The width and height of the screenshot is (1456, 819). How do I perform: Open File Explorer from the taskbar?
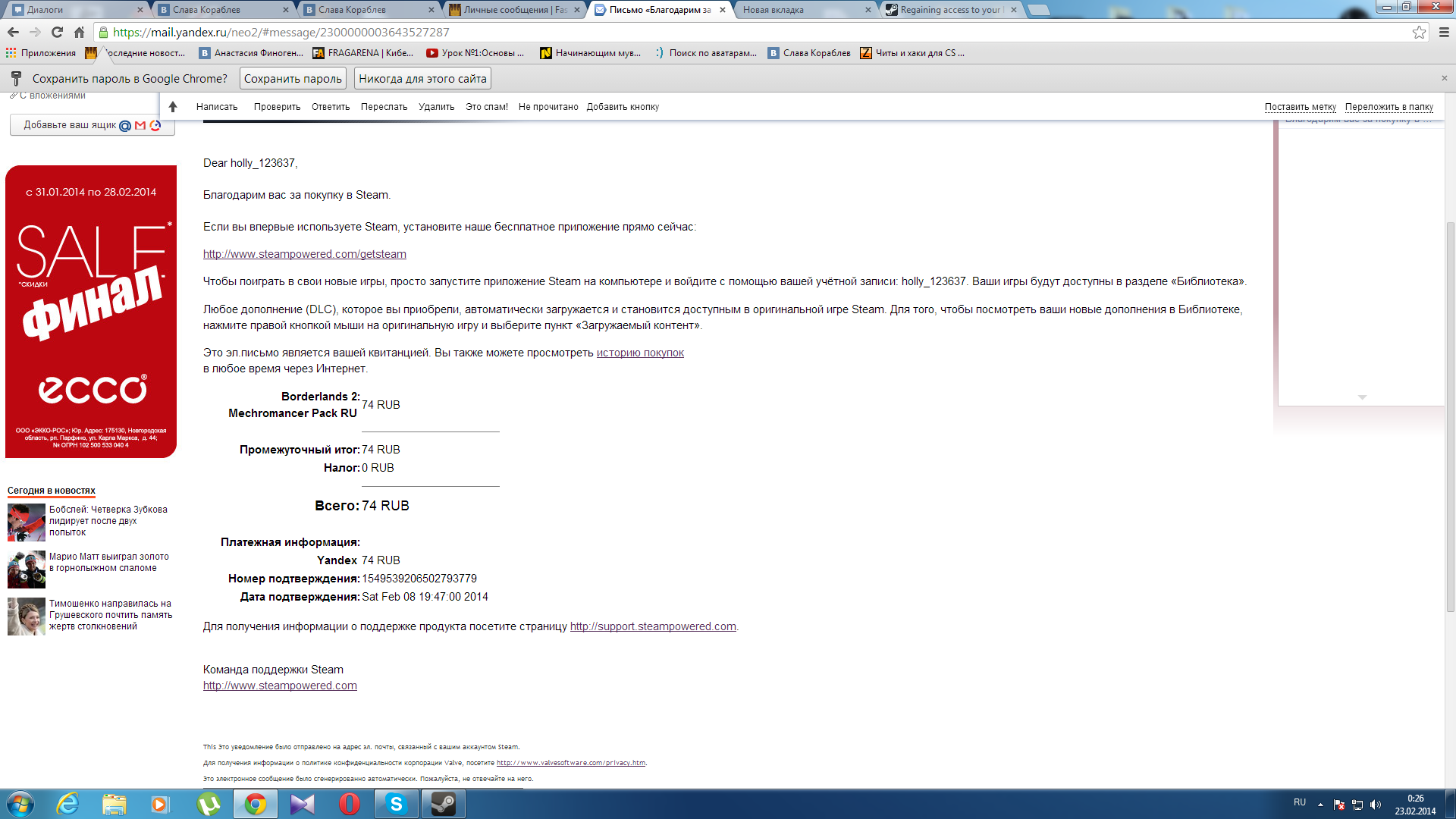click(115, 804)
